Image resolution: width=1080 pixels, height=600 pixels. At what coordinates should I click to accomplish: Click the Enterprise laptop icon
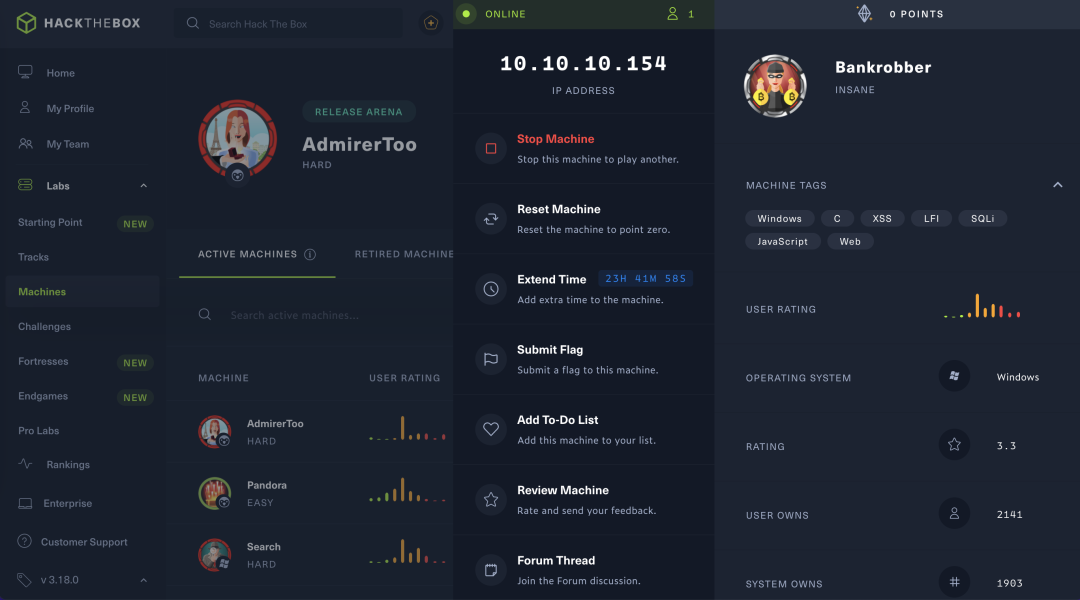click(x=25, y=503)
